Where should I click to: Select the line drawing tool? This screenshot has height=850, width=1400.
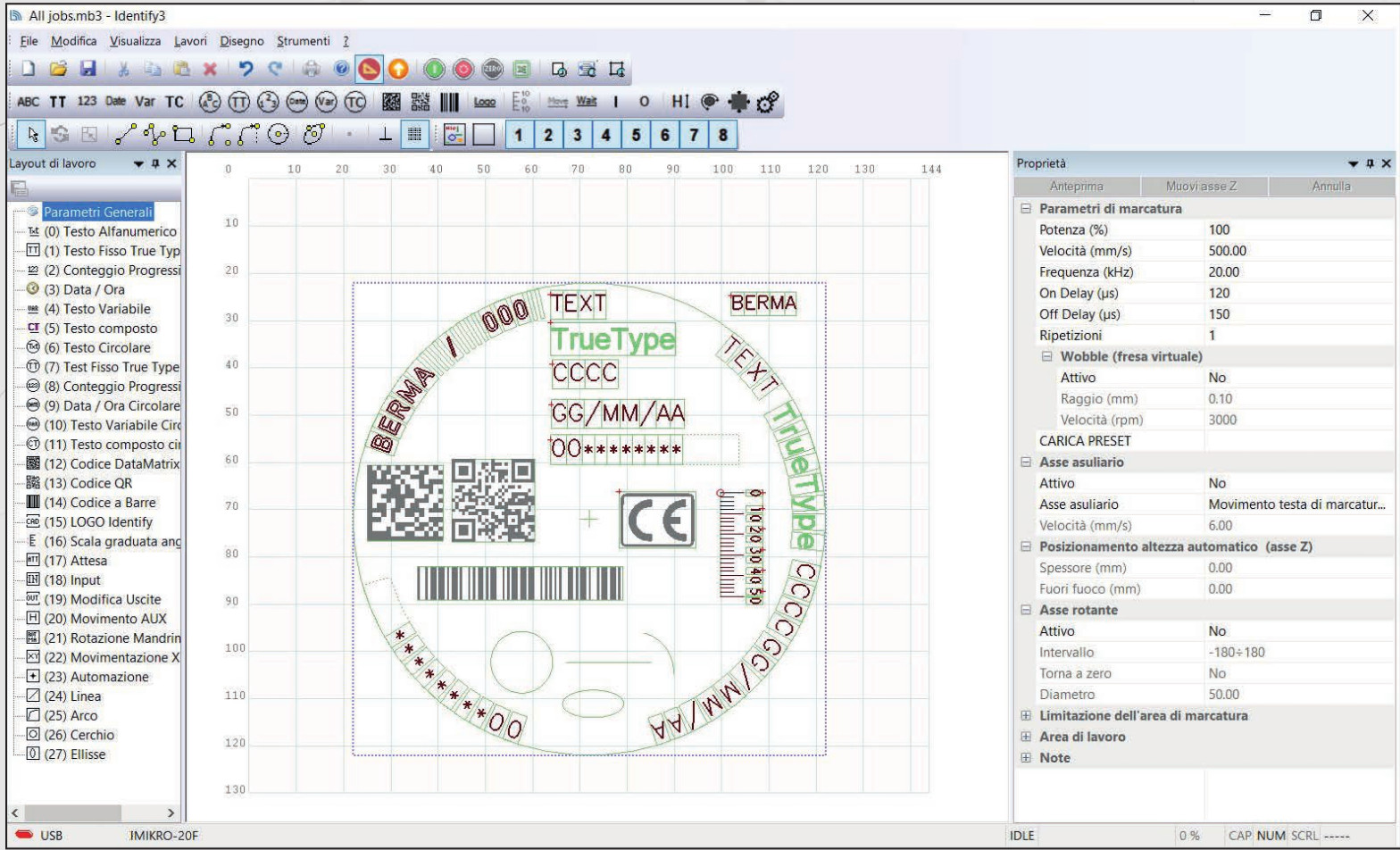(x=126, y=135)
